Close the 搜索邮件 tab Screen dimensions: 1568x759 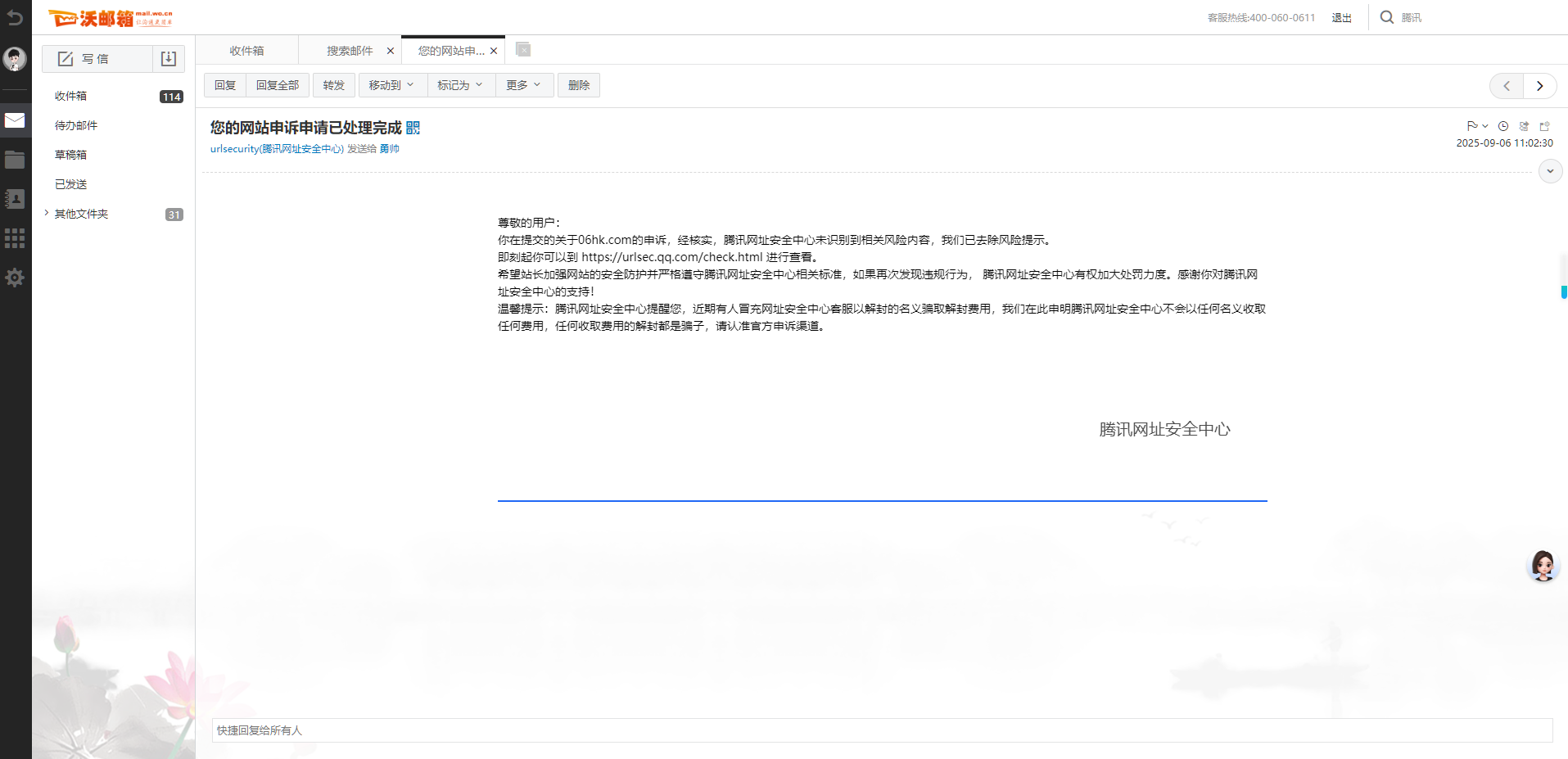click(x=391, y=51)
